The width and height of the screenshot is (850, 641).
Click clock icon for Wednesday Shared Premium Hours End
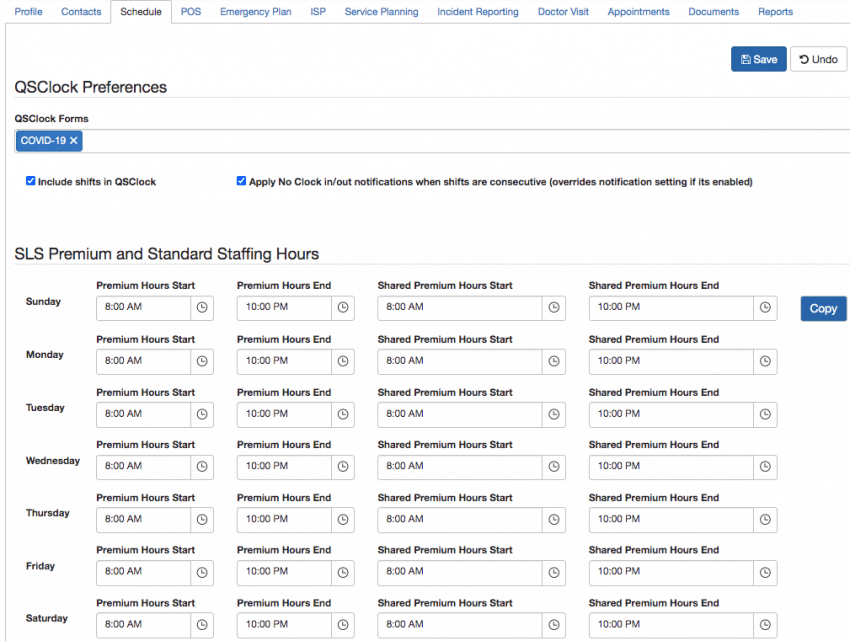pyautogui.click(x=765, y=466)
